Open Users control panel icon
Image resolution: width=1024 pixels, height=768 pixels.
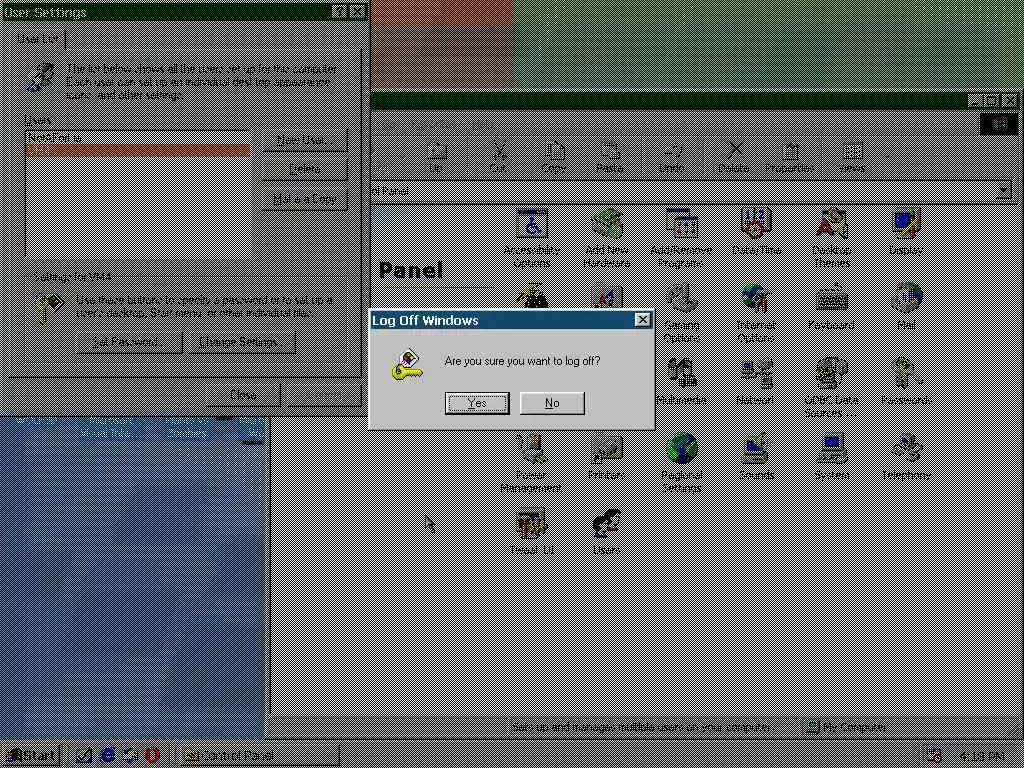click(x=607, y=532)
